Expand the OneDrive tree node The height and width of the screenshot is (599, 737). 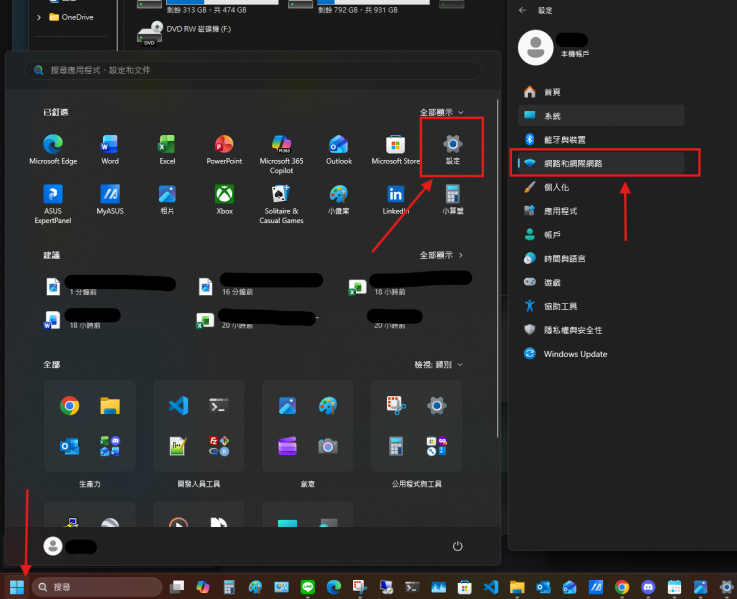[39, 17]
